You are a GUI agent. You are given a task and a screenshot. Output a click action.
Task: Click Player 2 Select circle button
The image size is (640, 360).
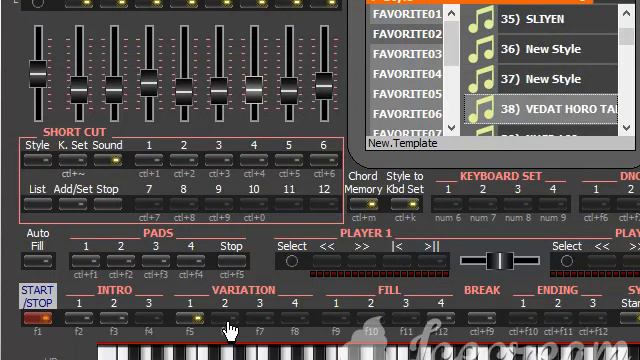[567, 261]
